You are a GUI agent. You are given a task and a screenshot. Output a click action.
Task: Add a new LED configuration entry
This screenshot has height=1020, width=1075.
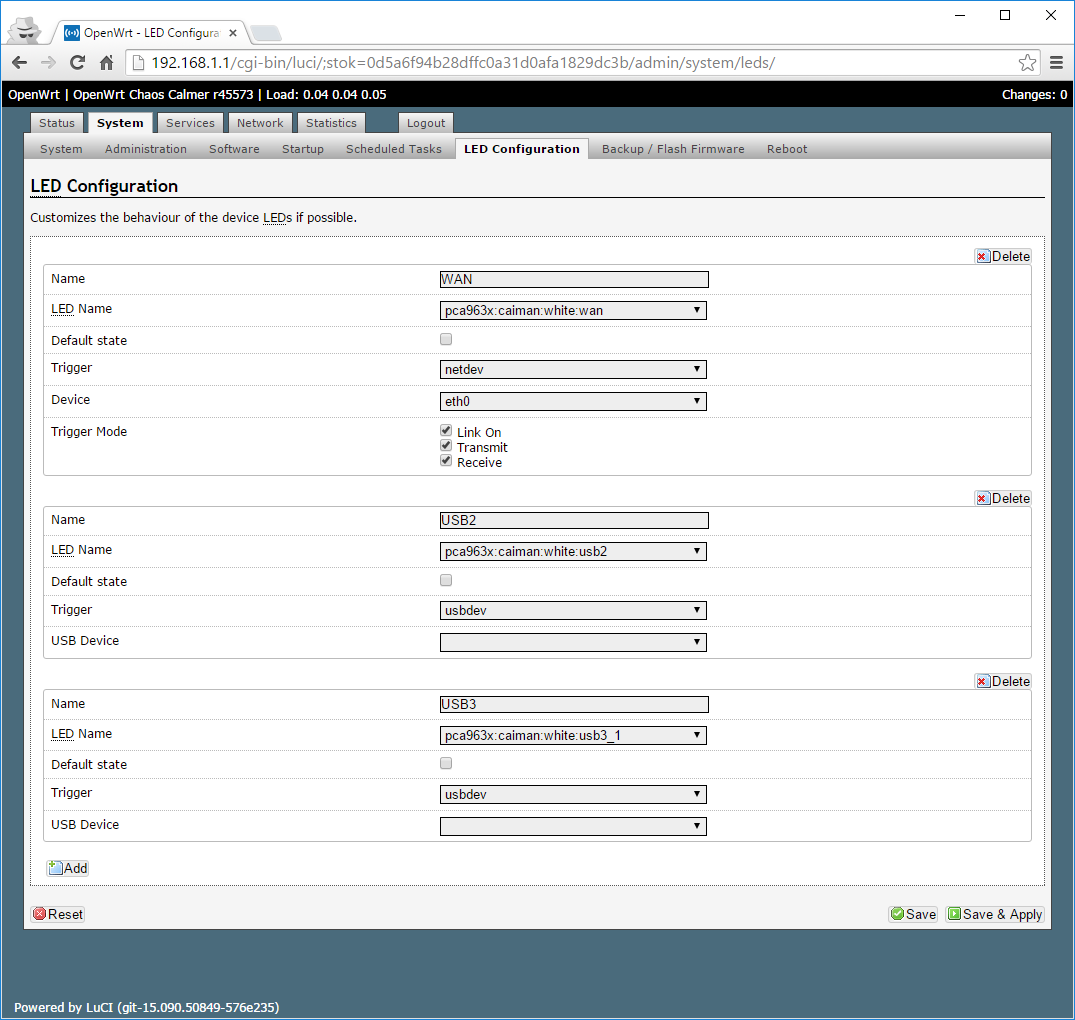[x=68, y=868]
